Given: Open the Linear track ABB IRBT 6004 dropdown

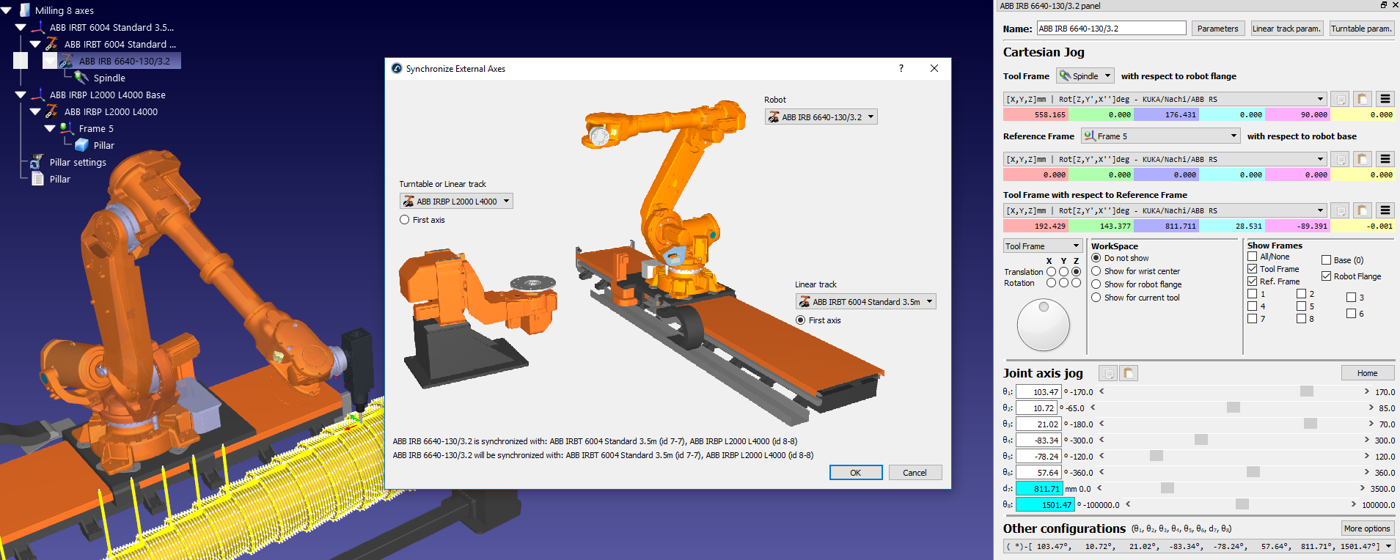Looking at the screenshot, I should 866,301.
